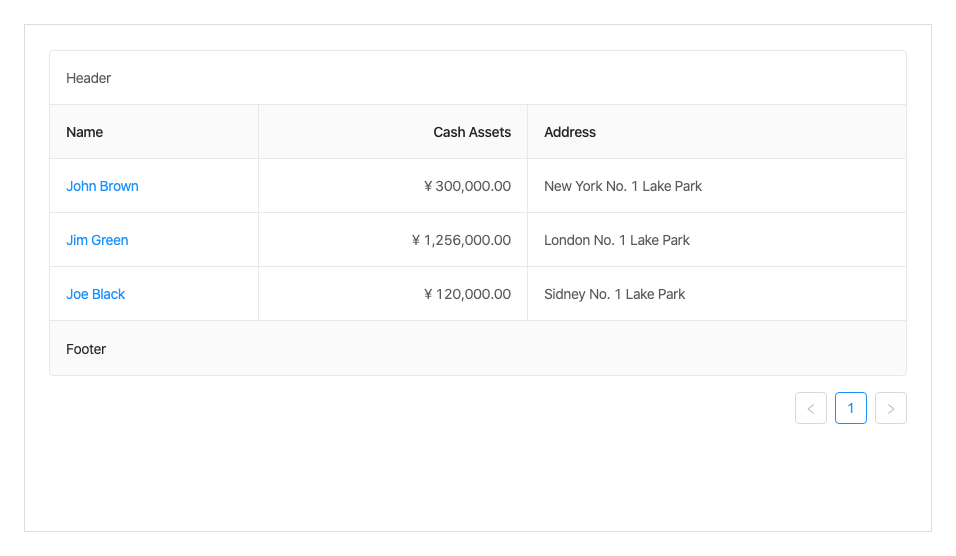The width and height of the screenshot is (956, 556).
Task: Click the yen symbol in Joe Black's row
Action: point(428,294)
